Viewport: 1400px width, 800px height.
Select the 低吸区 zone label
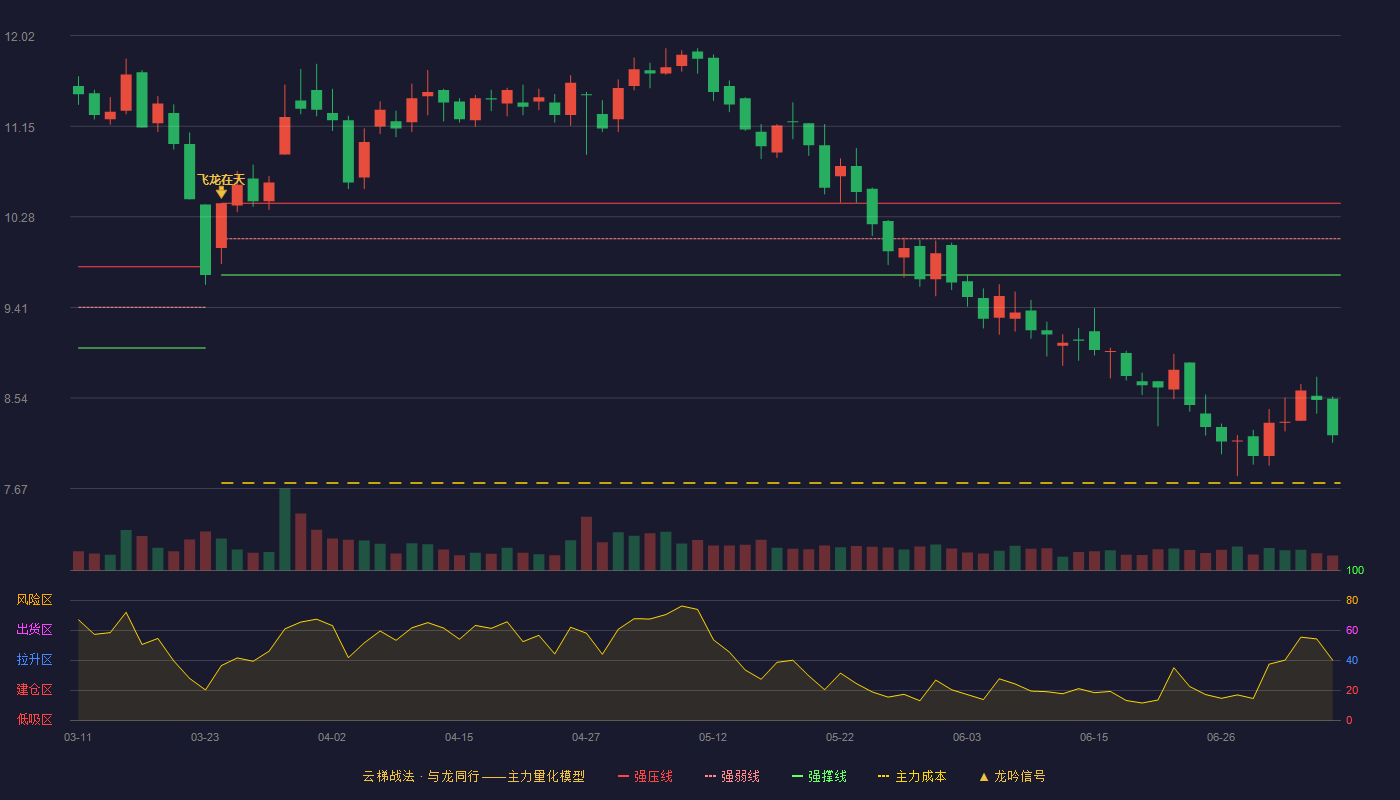click(34, 719)
